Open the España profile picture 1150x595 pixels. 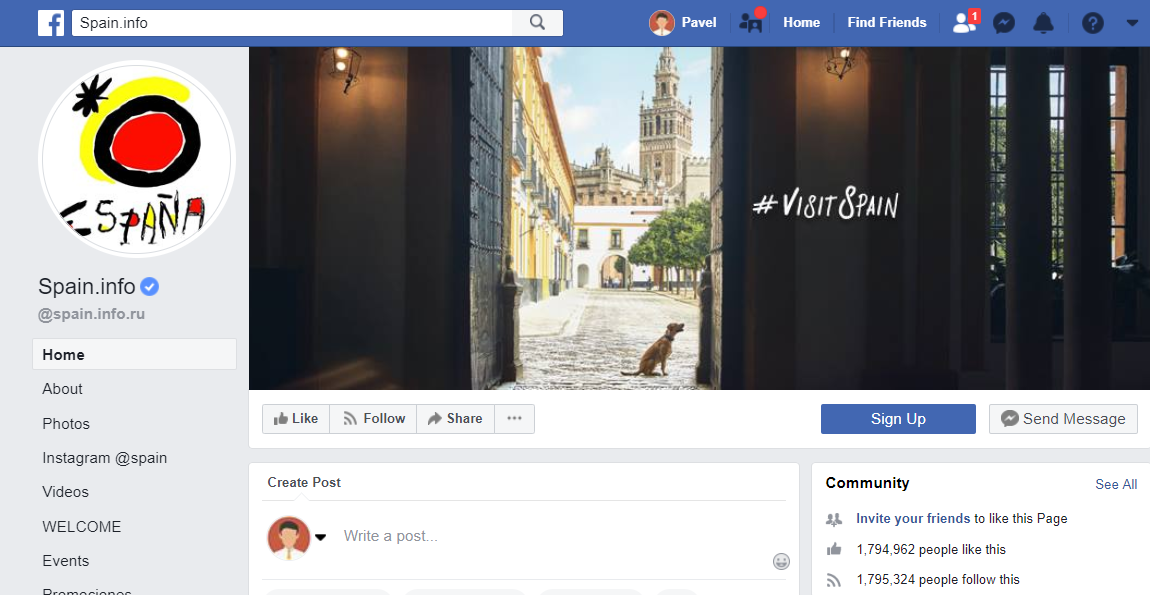pyautogui.click(x=137, y=159)
